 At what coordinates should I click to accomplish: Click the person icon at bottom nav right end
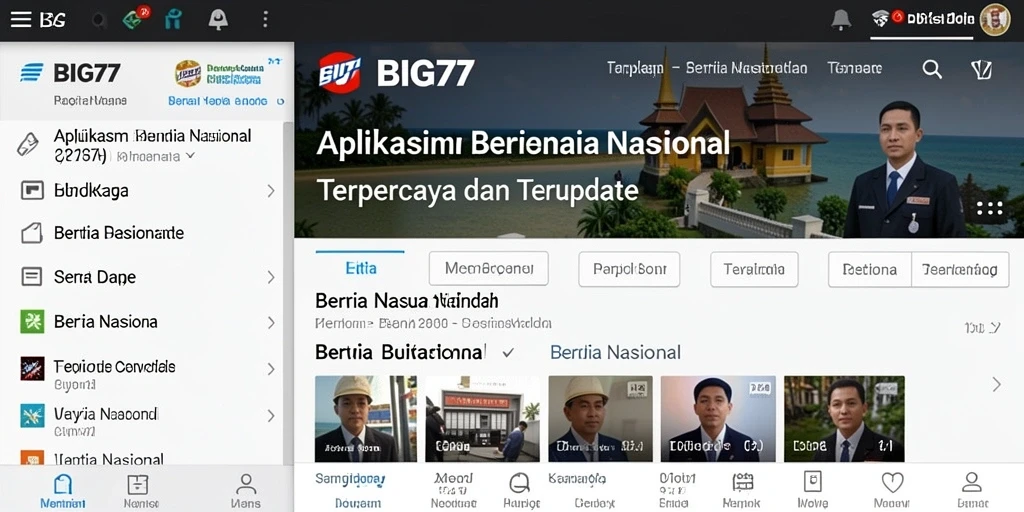coord(972,482)
